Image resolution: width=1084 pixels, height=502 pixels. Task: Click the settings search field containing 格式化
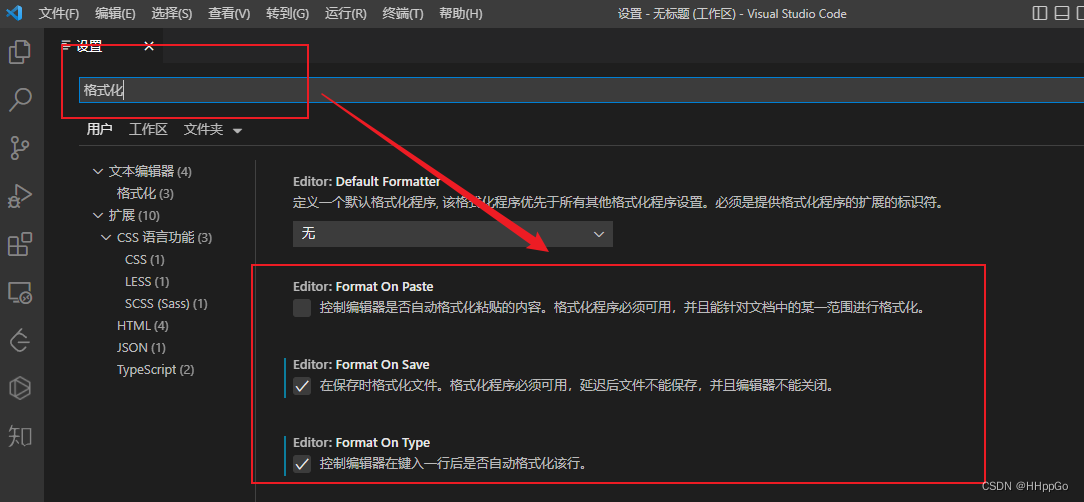click(581, 90)
